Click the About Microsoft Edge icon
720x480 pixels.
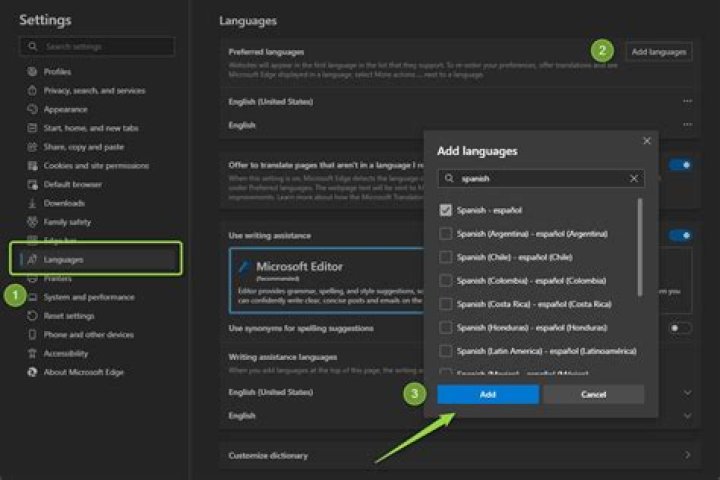(32, 373)
